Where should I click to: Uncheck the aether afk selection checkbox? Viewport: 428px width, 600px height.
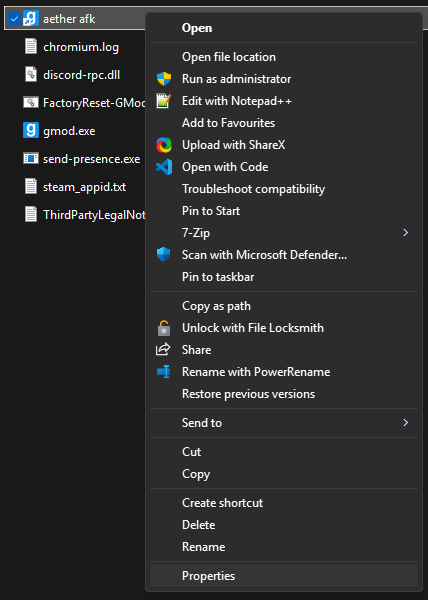coord(14,18)
